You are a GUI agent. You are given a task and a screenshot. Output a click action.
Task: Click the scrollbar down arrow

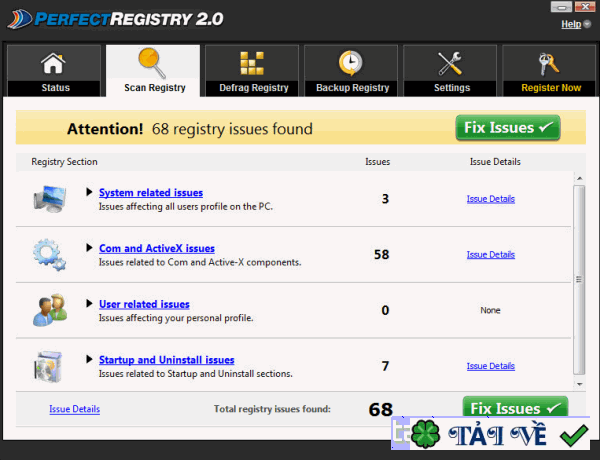tap(579, 384)
